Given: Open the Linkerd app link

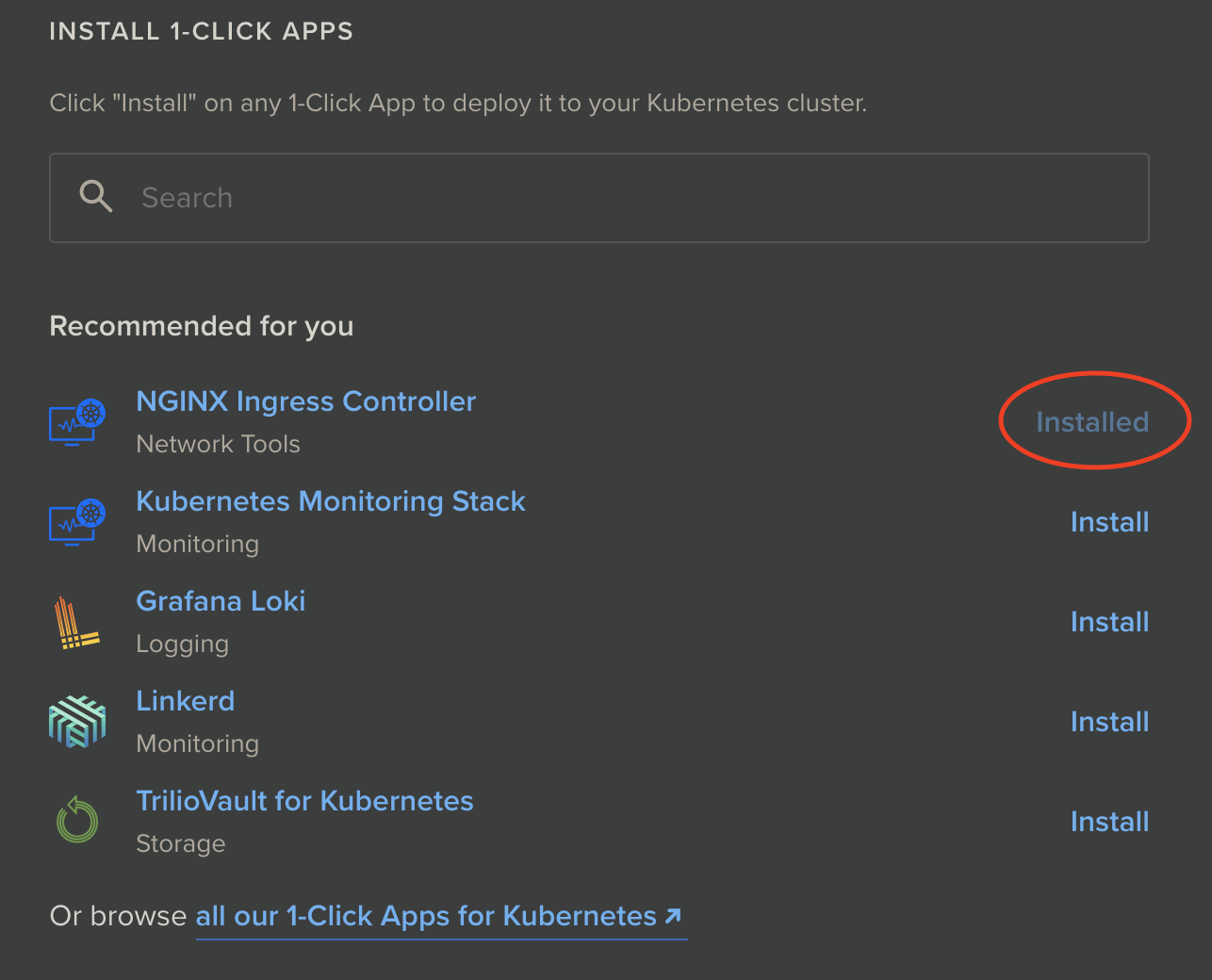Looking at the screenshot, I should (186, 701).
